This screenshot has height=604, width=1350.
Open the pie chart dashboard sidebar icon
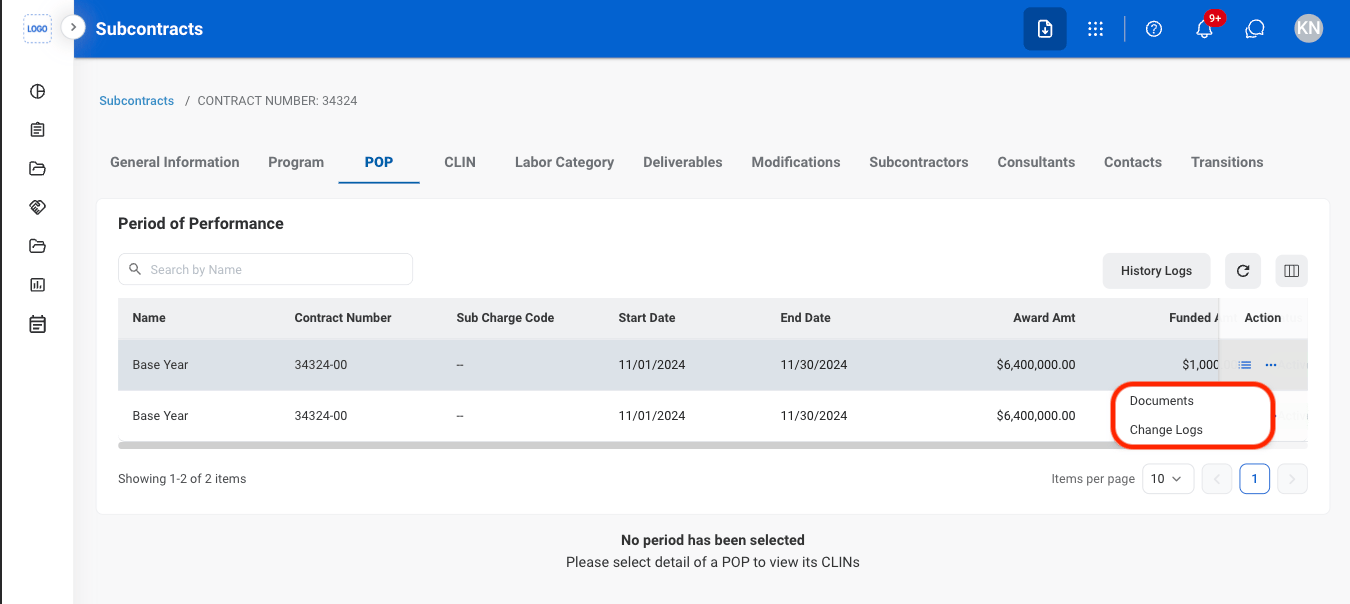[x=37, y=92]
